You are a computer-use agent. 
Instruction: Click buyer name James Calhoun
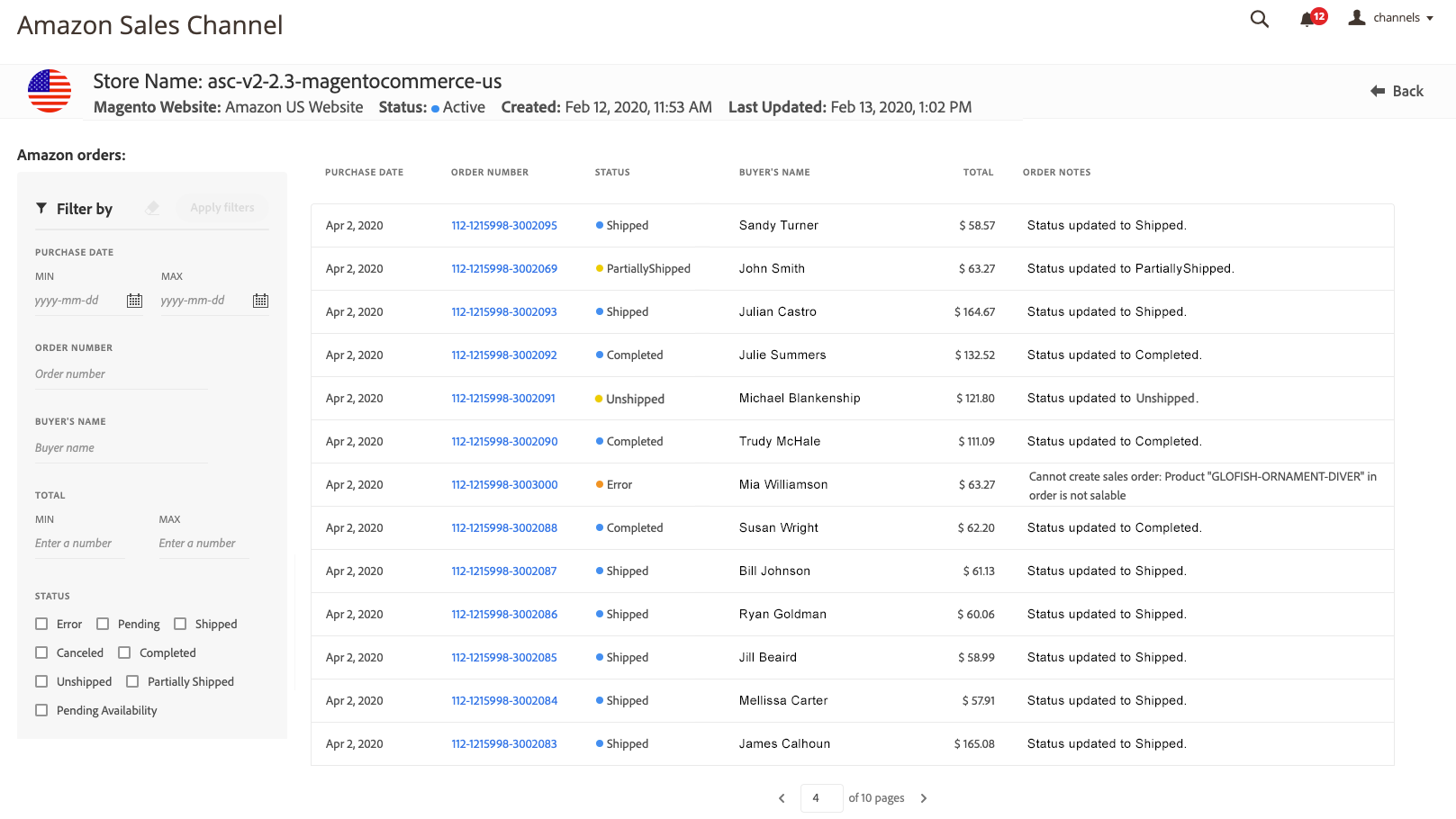pyautogui.click(x=784, y=744)
